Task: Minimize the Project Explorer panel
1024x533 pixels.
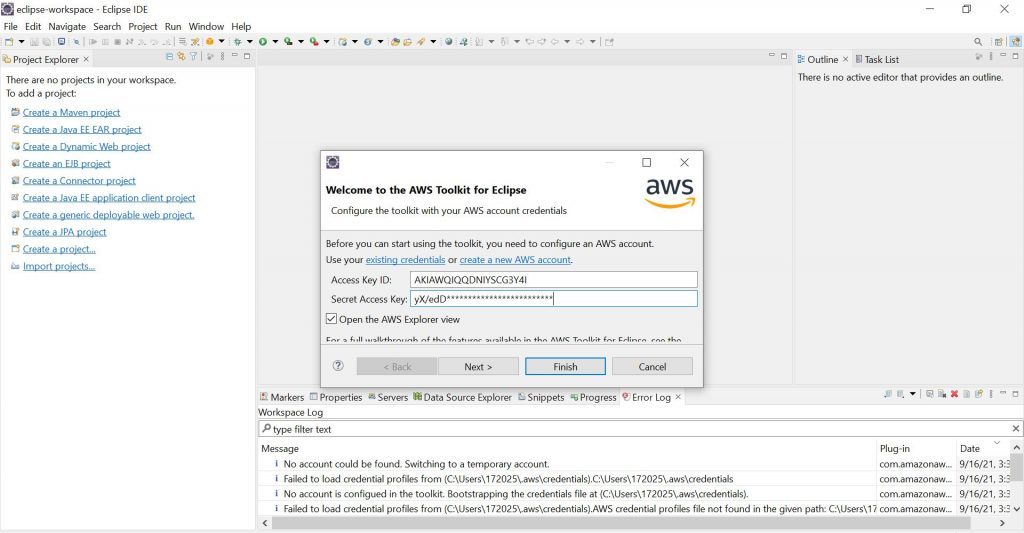Action: point(234,56)
